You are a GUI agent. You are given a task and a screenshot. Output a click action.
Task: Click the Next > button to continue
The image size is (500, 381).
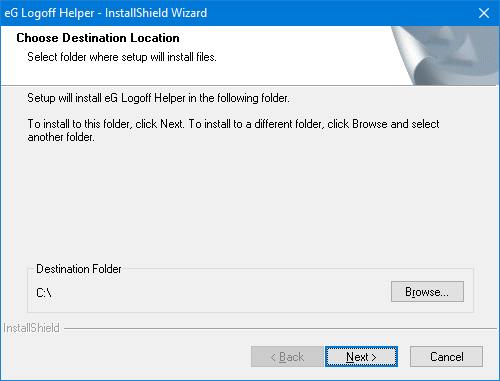click(x=361, y=357)
